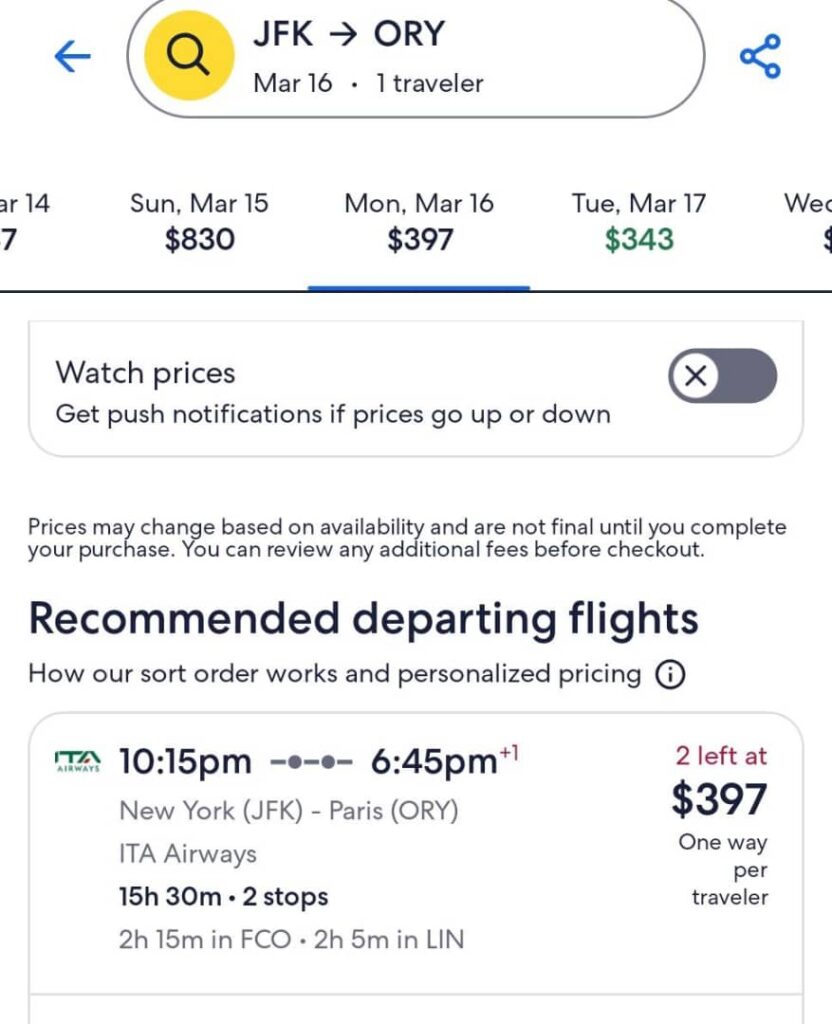
Task: Enable the Watch prices toggle
Action: point(722,376)
